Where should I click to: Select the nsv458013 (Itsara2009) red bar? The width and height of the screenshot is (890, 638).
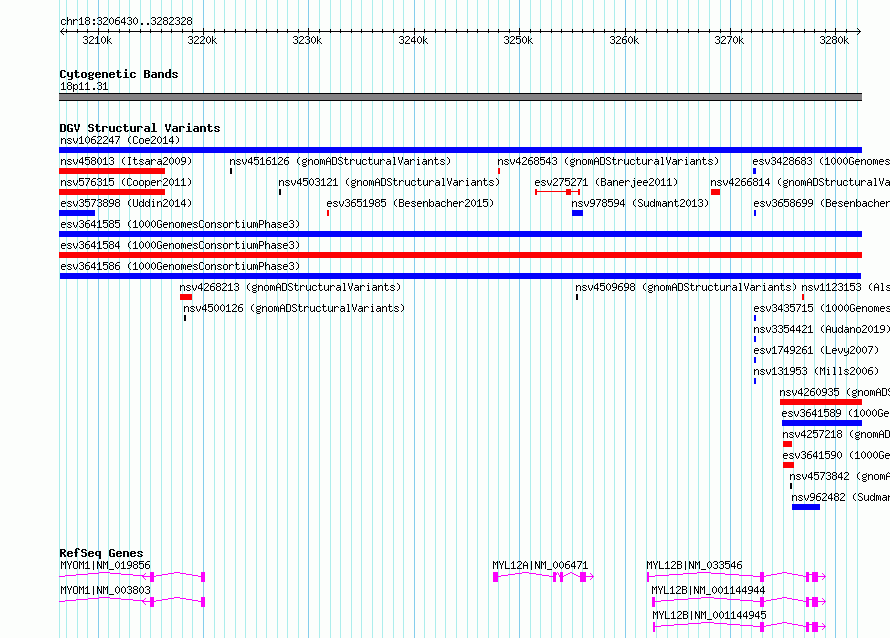click(112, 171)
